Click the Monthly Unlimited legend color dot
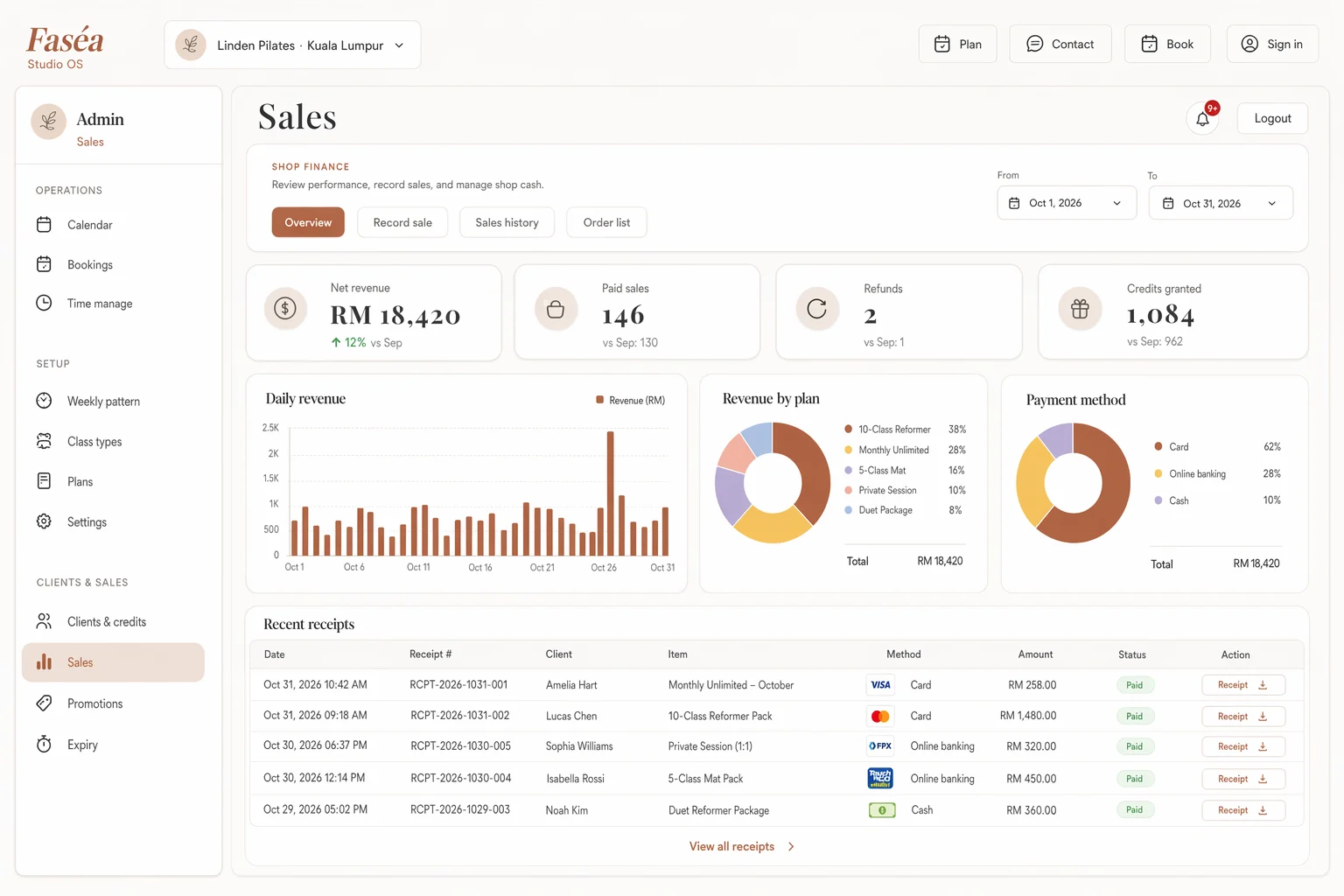Image resolution: width=1344 pixels, height=896 pixels. point(848,450)
